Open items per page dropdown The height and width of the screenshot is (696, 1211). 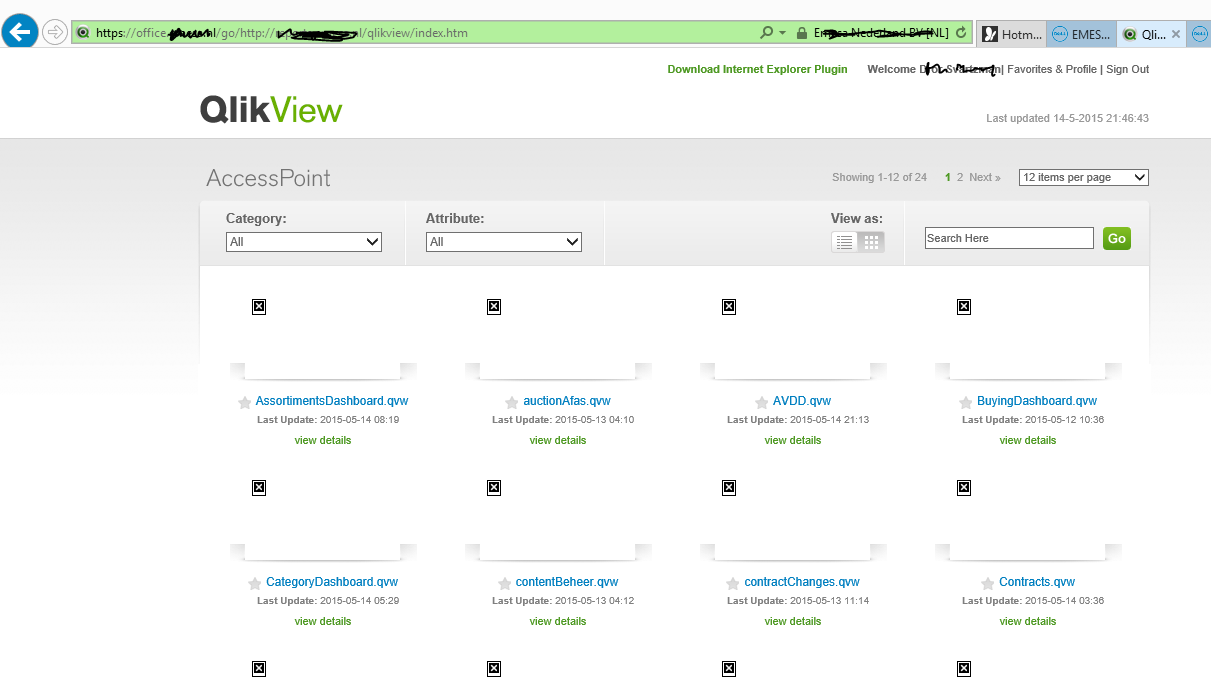[x=1084, y=177]
